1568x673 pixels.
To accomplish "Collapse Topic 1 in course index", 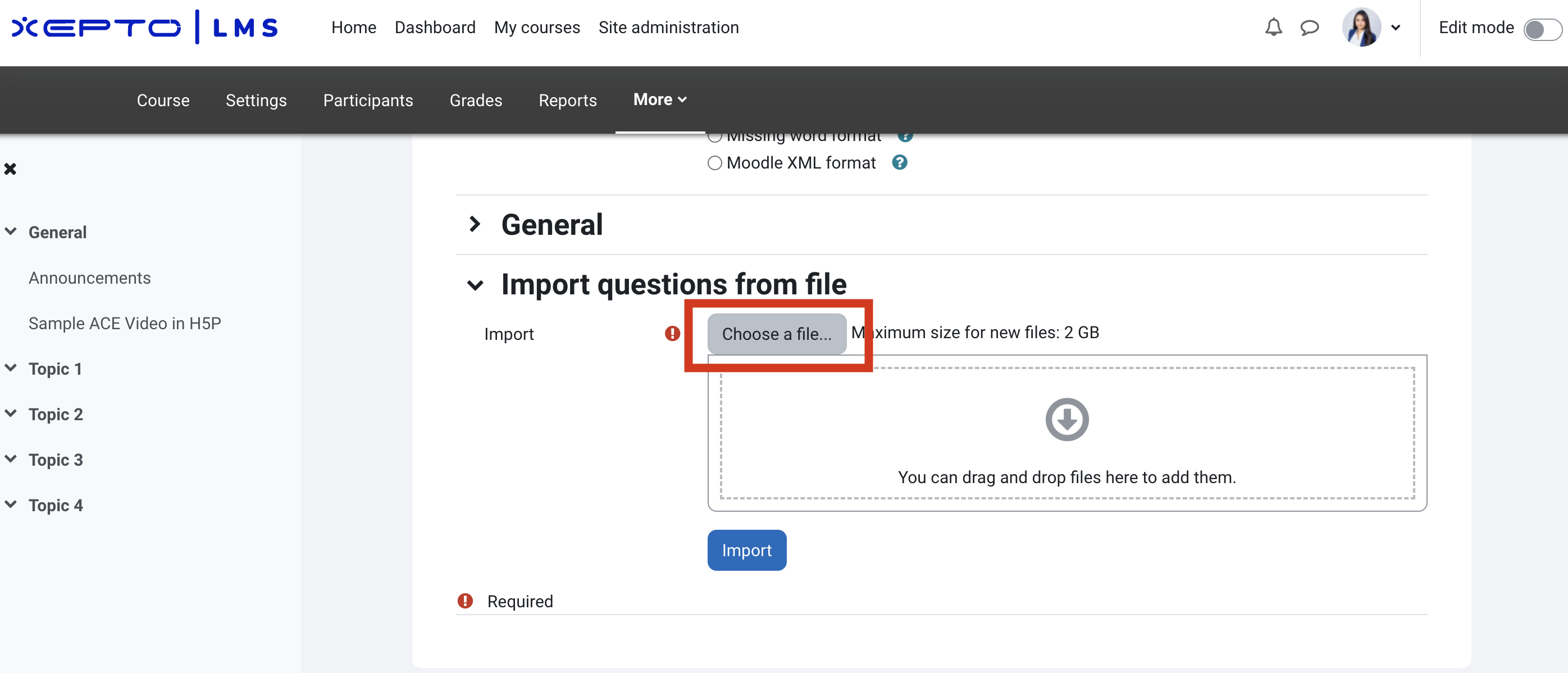I will [x=11, y=368].
